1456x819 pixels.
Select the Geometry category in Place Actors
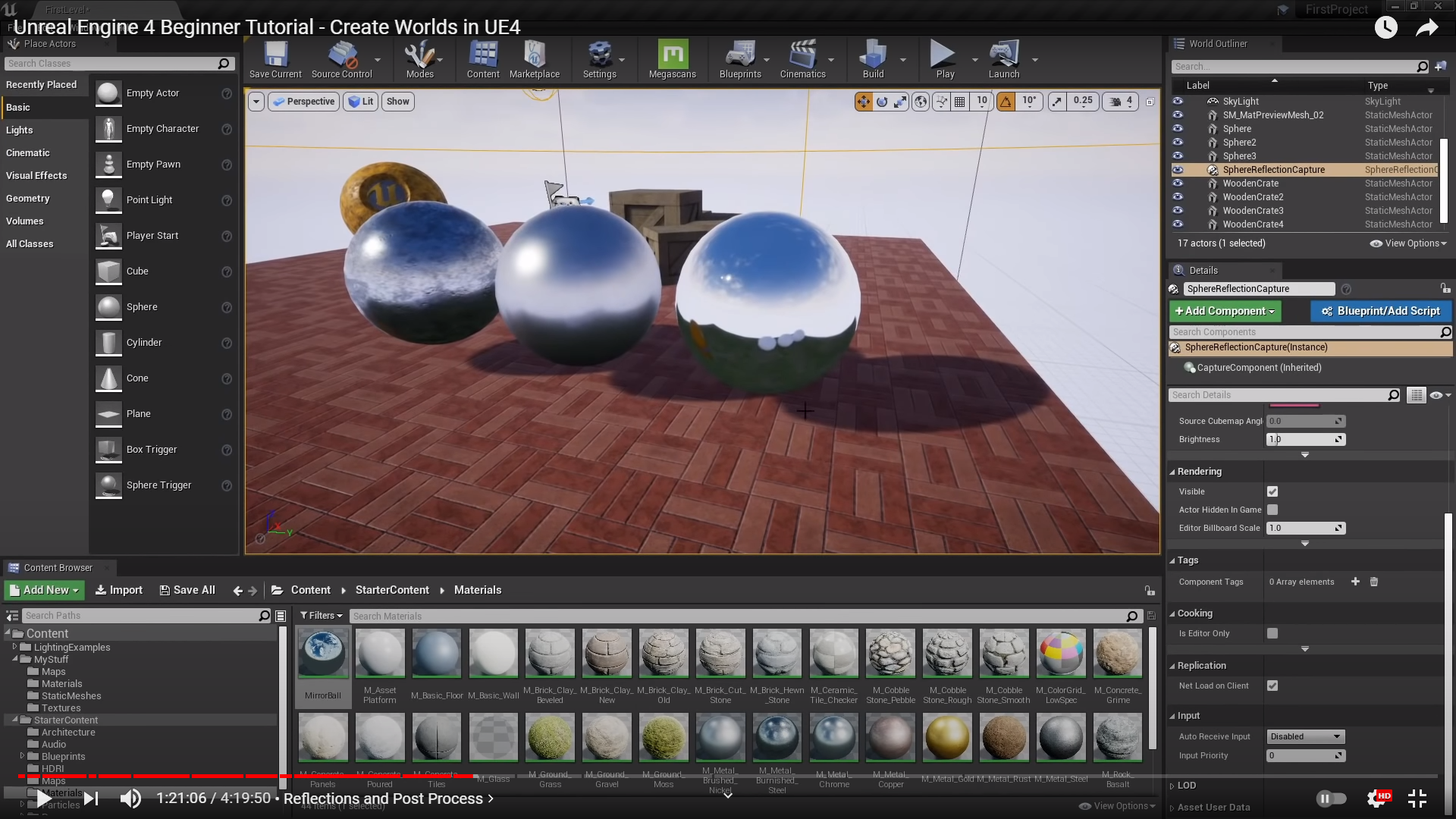click(28, 198)
